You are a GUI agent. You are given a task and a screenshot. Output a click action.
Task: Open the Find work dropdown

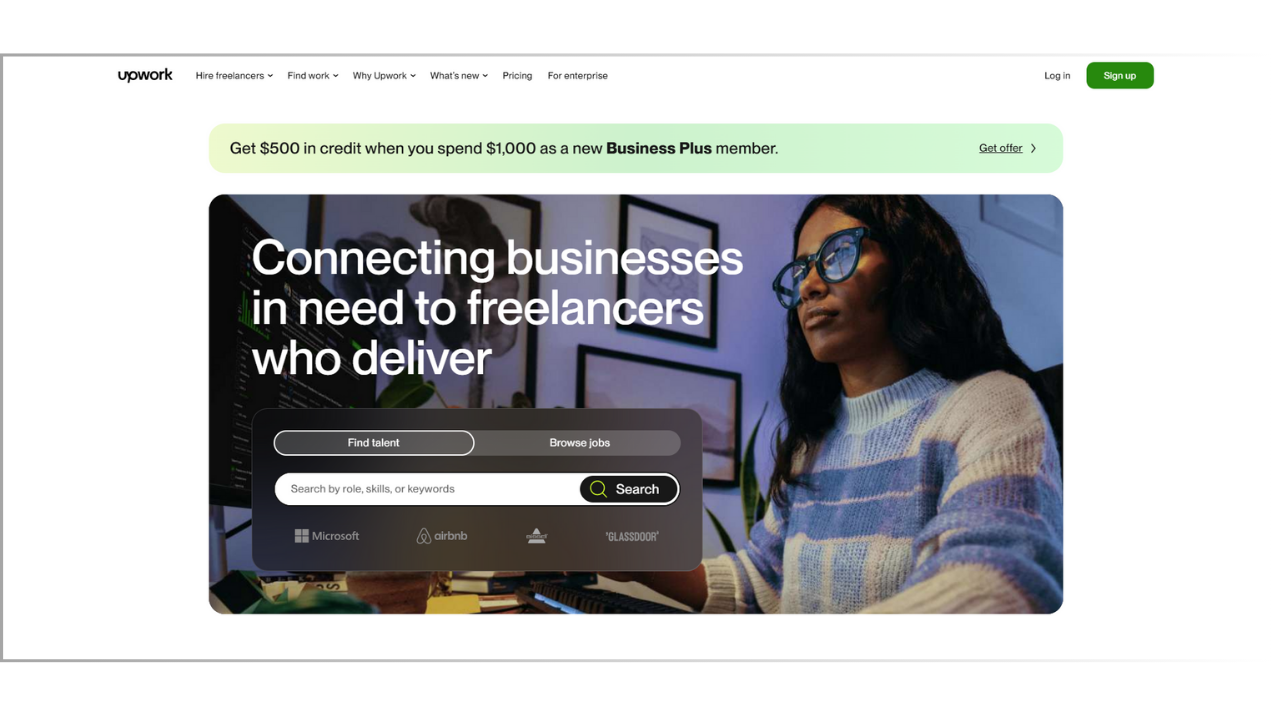tap(313, 76)
